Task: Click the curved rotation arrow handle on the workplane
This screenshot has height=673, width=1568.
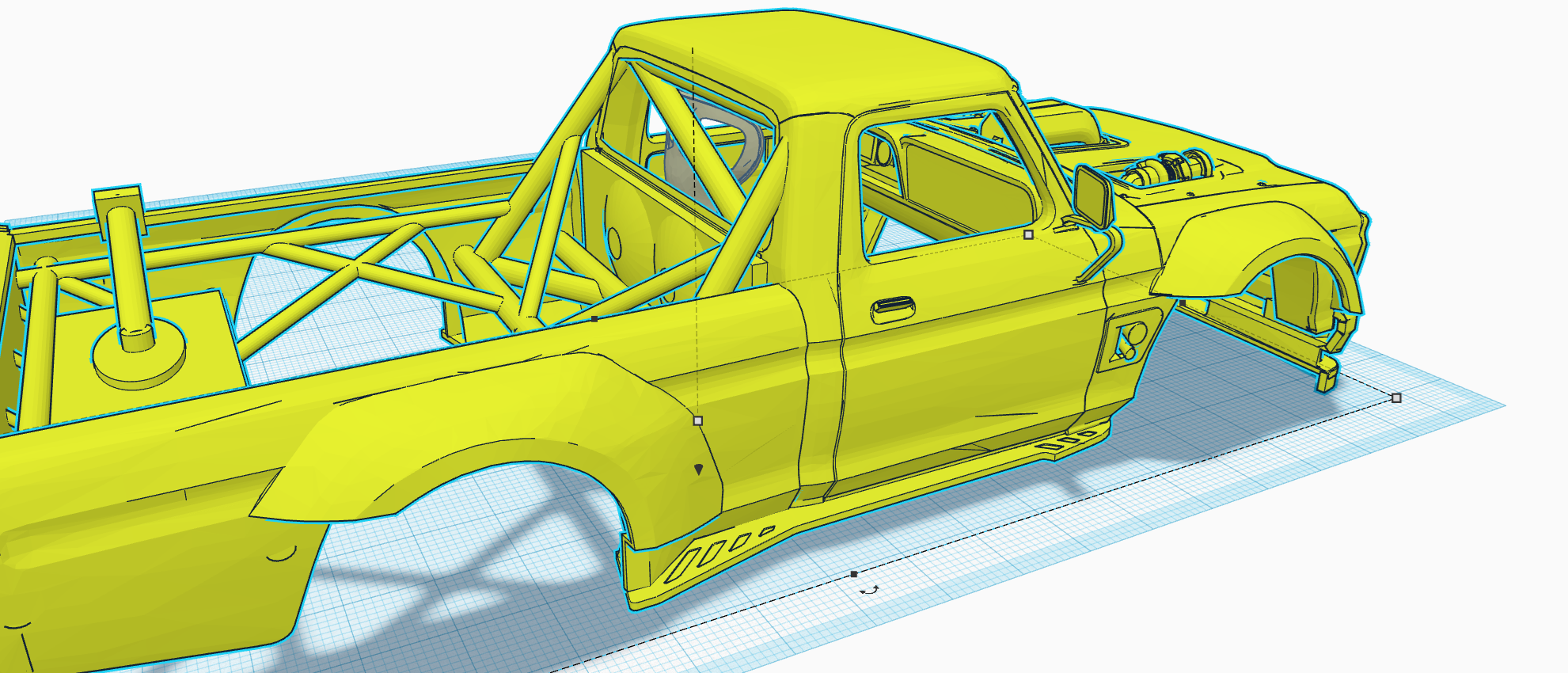Action: [x=870, y=590]
